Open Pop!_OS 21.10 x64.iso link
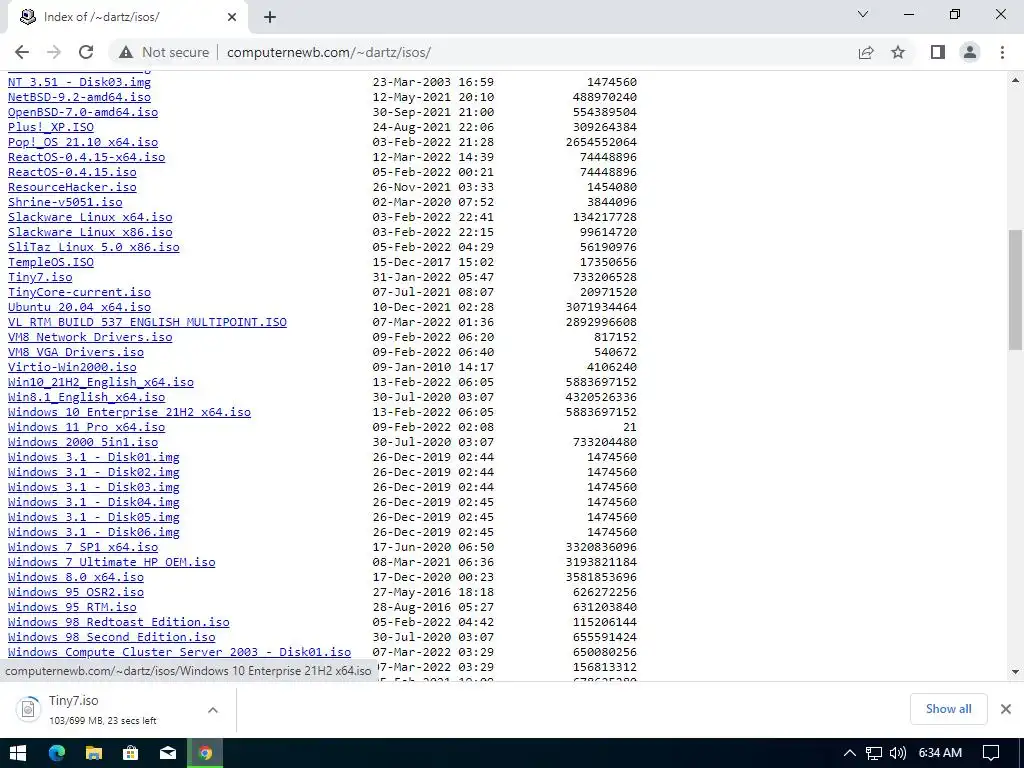The height and width of the screenshot is (768, 1024). [83, 142]
